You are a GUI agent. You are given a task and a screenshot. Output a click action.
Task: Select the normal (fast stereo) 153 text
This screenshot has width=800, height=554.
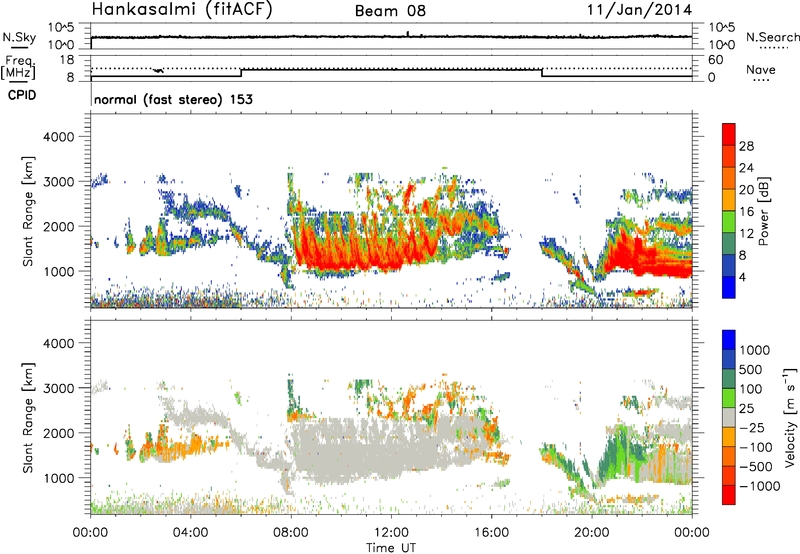pos(173,99)
